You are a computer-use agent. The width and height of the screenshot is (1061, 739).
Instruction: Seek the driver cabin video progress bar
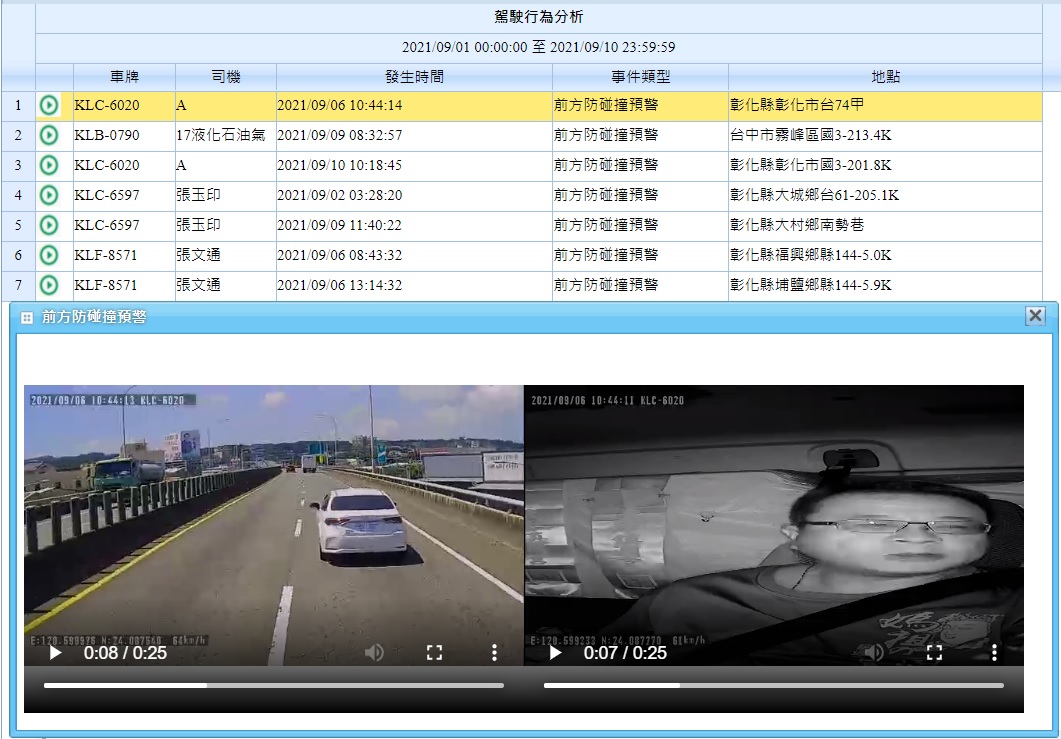[773, 686]
